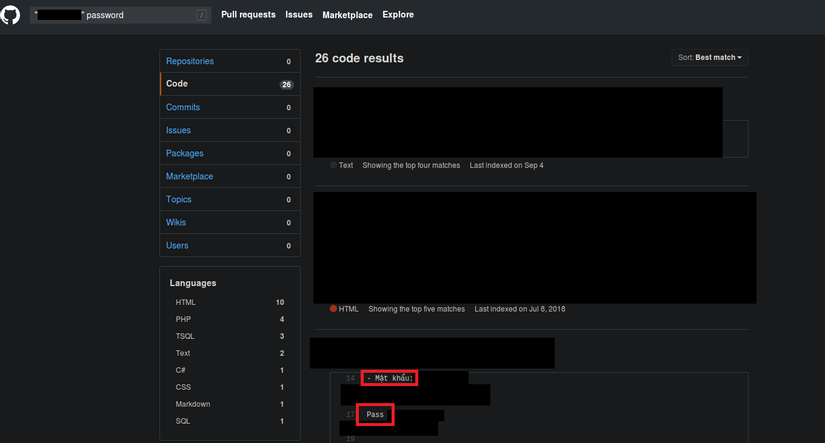Viewport: 825px width, 443px height.
Task: Click the 10 count beside HTML
Action: [x=280, y=303]
